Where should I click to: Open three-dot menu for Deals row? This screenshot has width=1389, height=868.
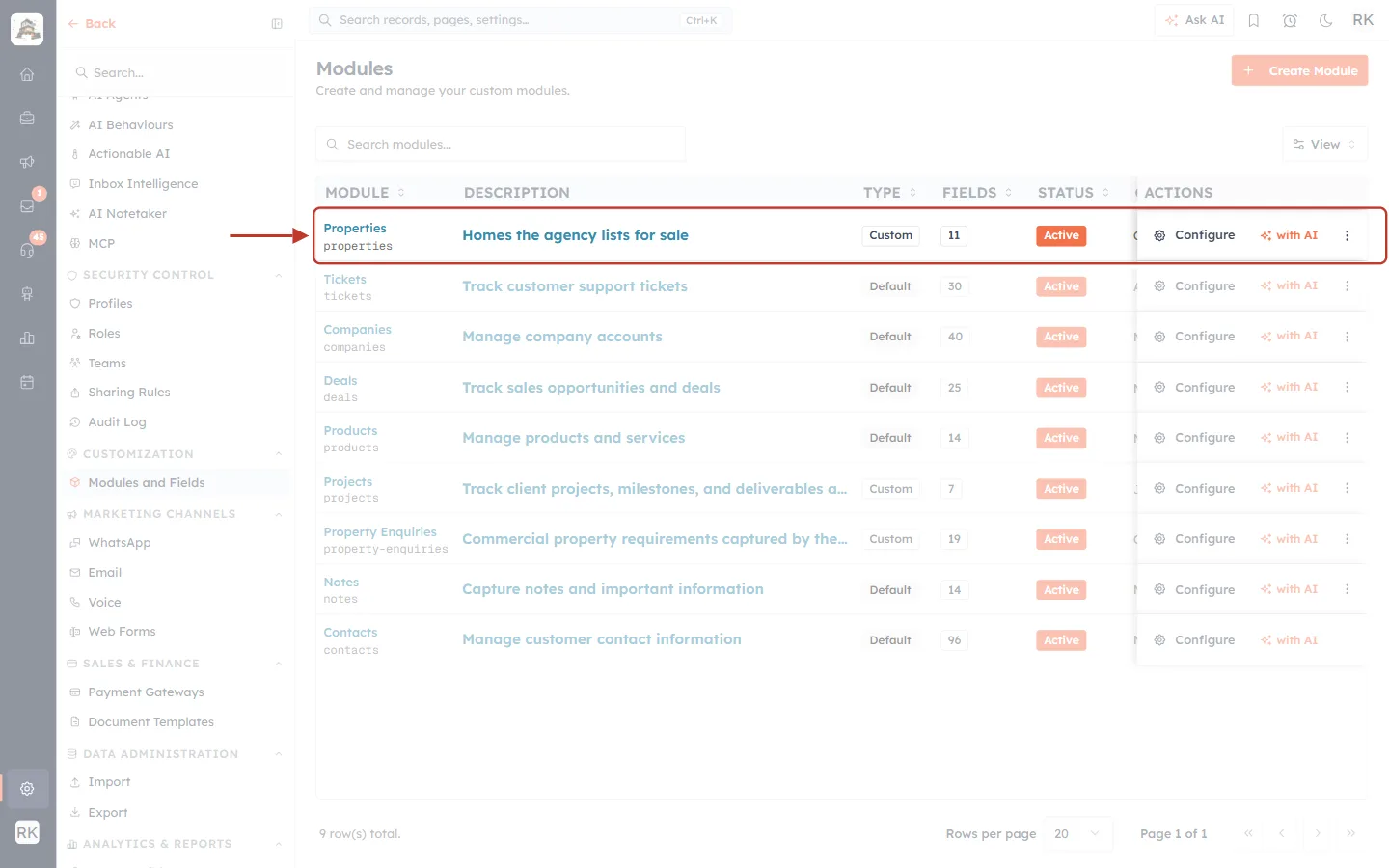point(1348,388)
